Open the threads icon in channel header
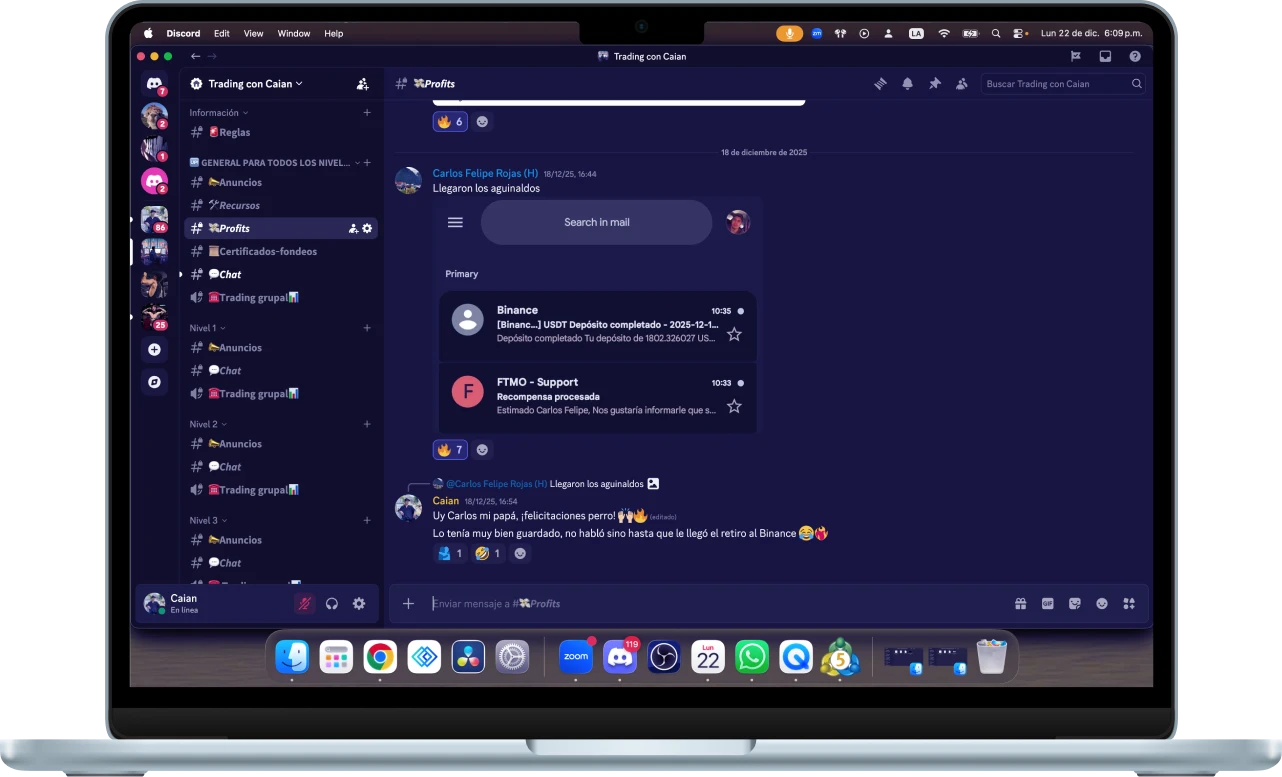 pyautogui.click(x=880, y=84)
